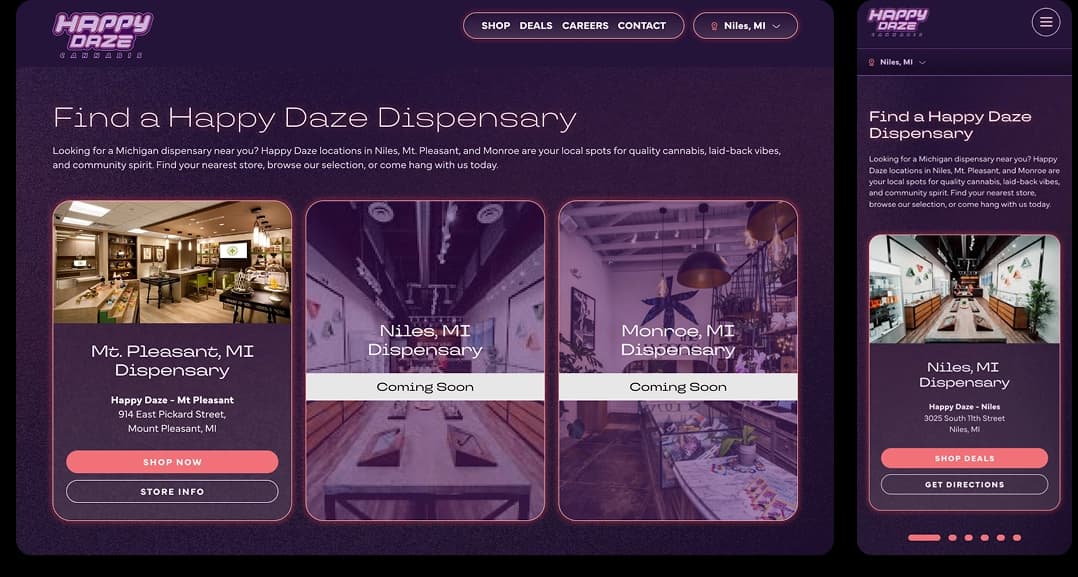Click Coming Soon banner on Monroe card
1078x577 pixels.
[x=678, y=387]
